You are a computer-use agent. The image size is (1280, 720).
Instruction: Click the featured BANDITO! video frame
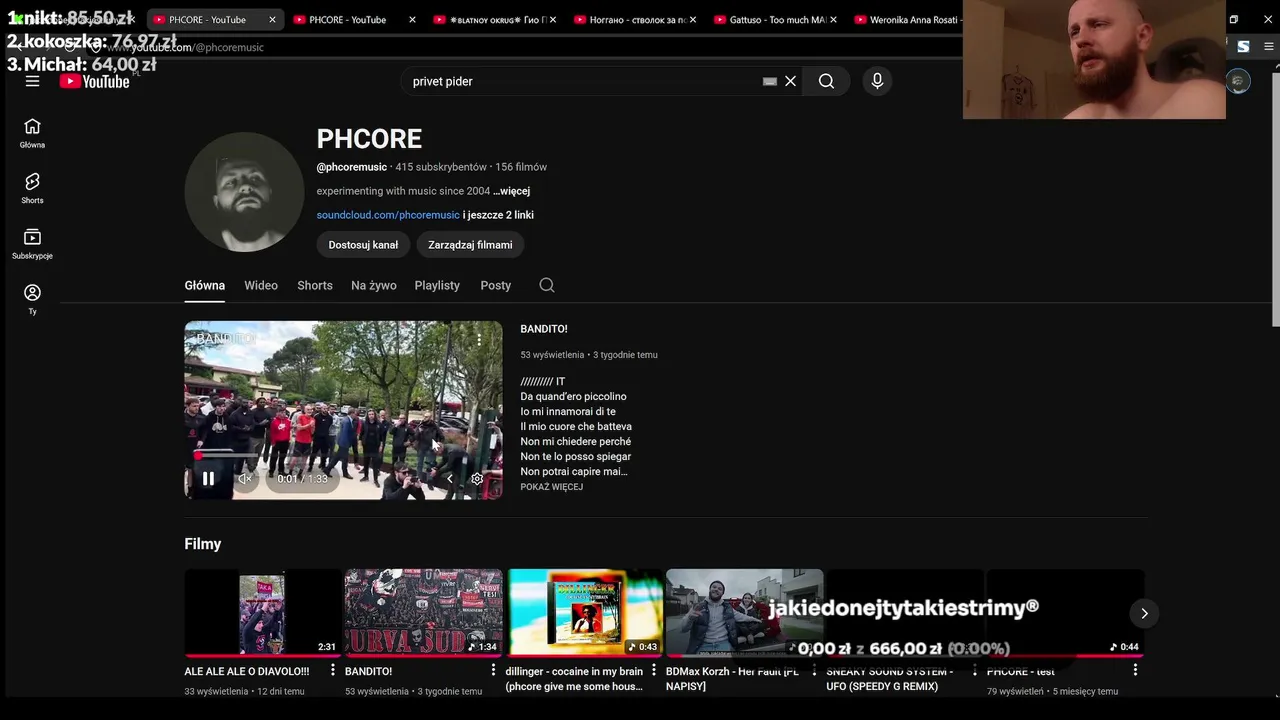pyautogui.click(x=343, y=410)
